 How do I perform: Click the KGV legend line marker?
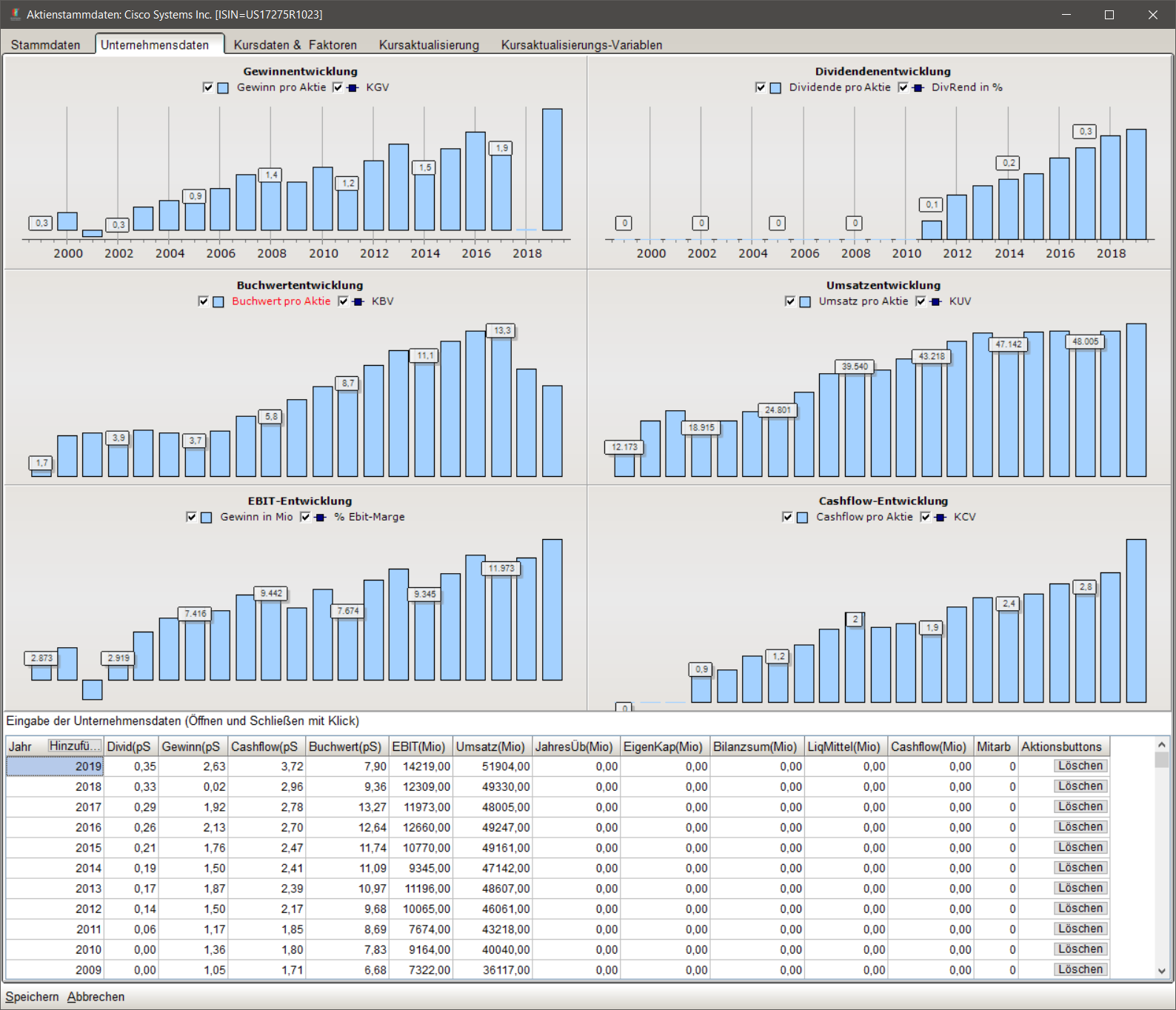pyautogui.click(x=353, y=88)
